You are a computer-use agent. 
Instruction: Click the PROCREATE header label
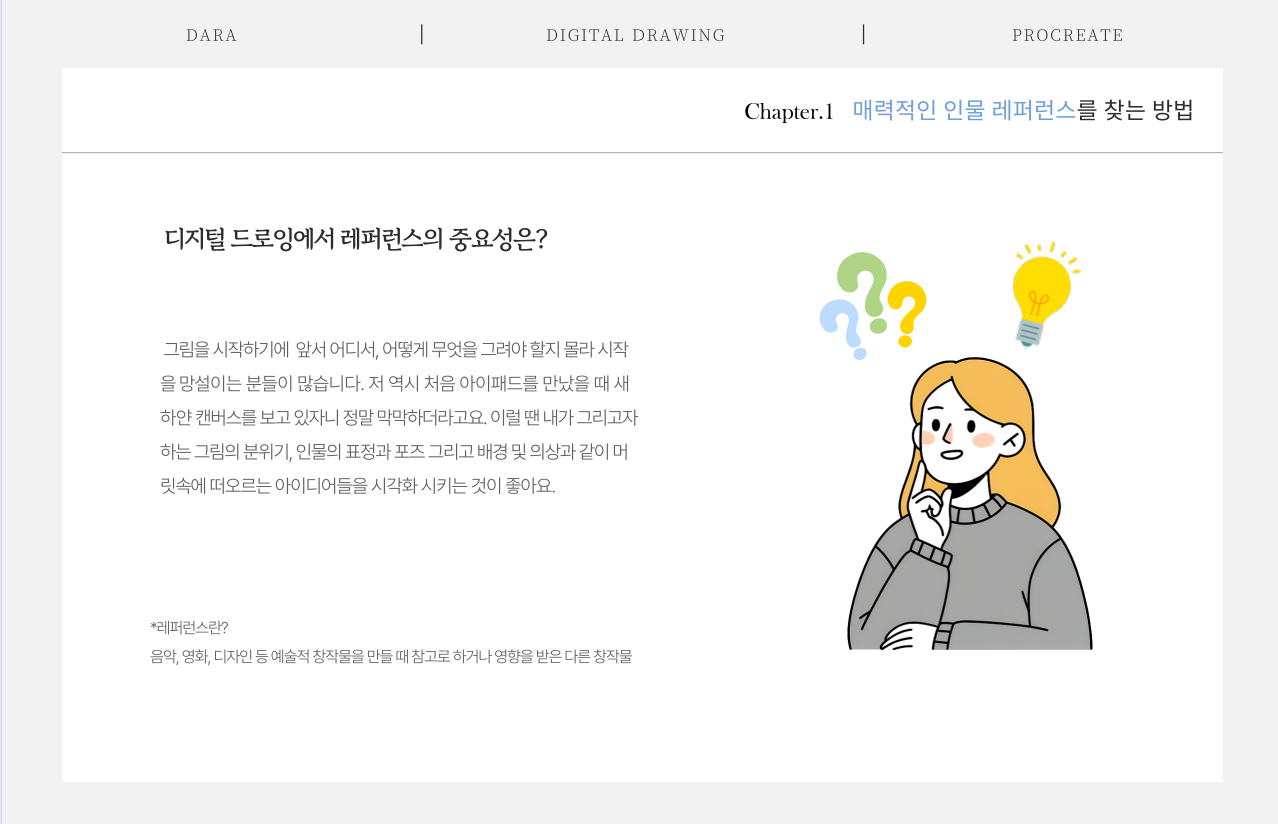[1068, 35]
